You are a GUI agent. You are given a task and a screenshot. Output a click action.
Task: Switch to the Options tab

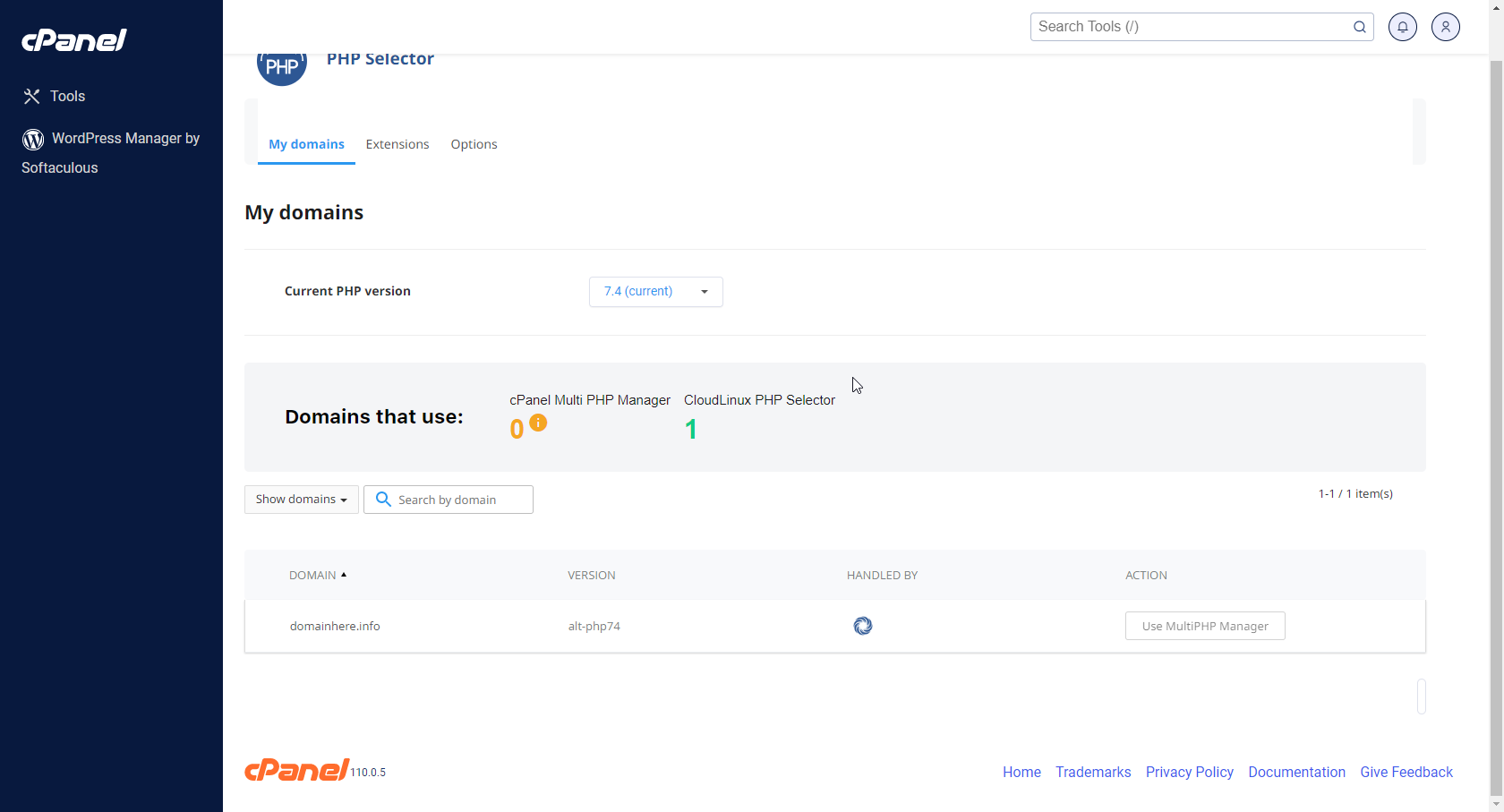pyautogui.click(x=474, y=144)
